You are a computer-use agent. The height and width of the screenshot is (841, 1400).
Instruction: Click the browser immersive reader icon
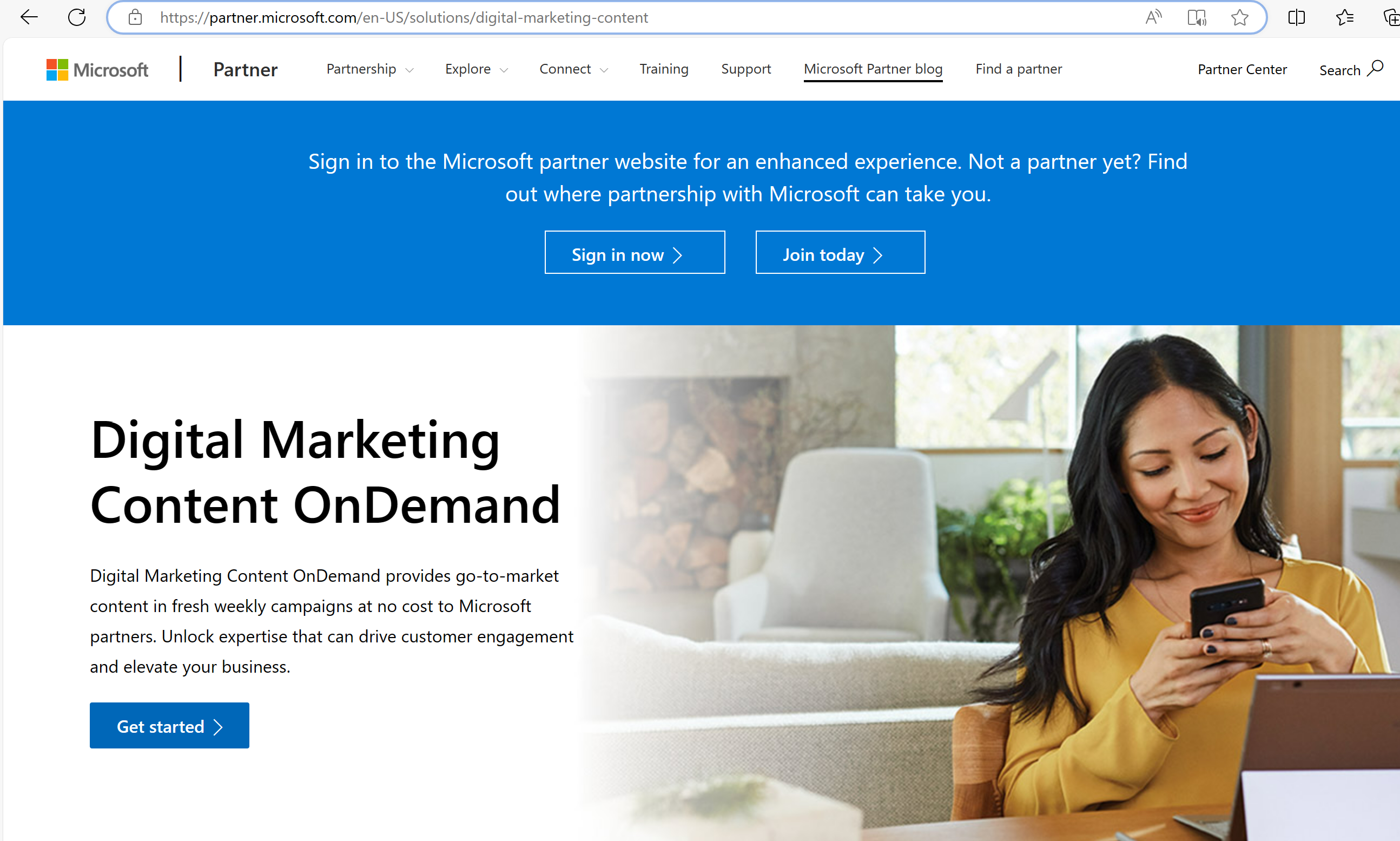1197,17
